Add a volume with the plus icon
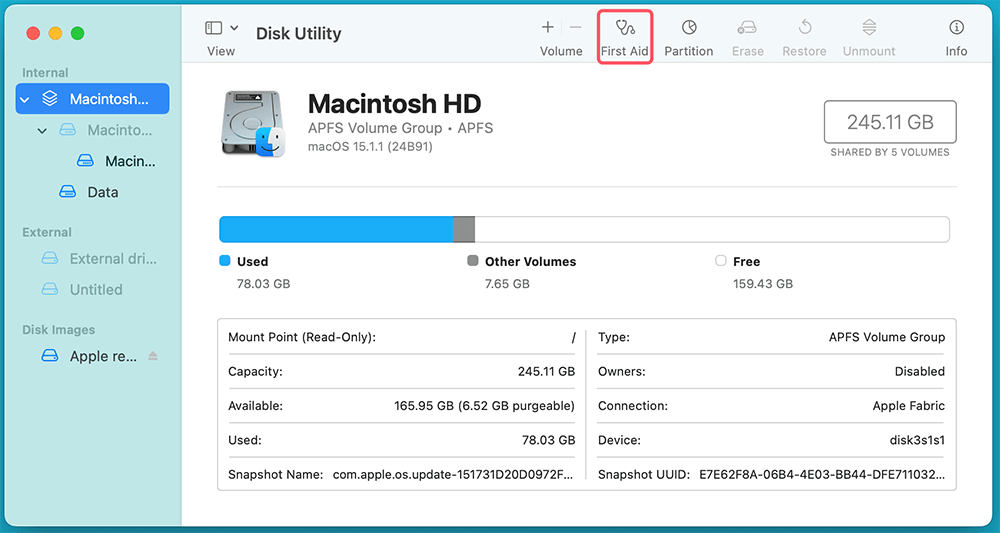The height and width of the screenshot is (533, 1000). tap(548, 27)
